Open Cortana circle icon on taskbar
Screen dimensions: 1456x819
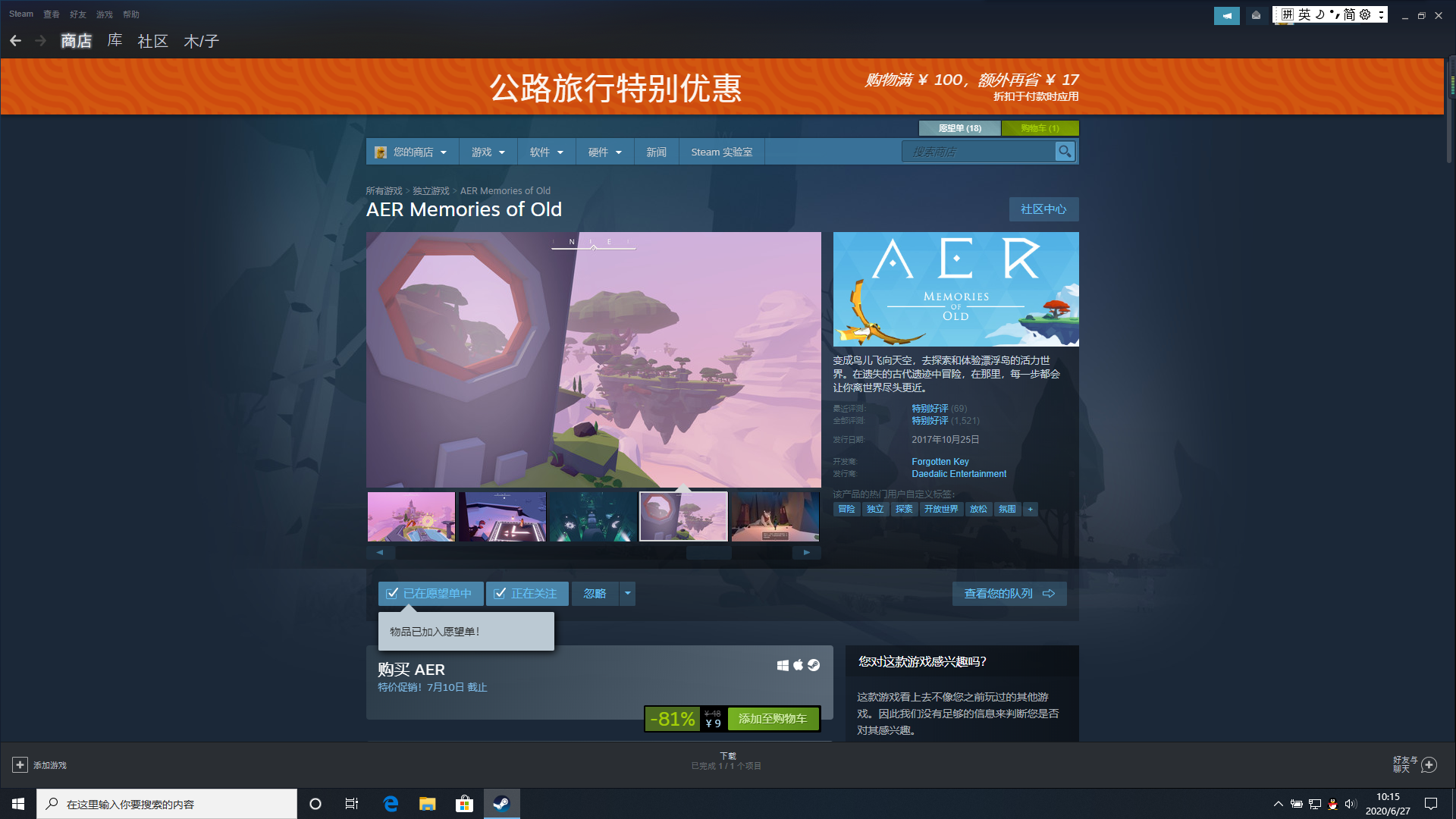point(315,804)
